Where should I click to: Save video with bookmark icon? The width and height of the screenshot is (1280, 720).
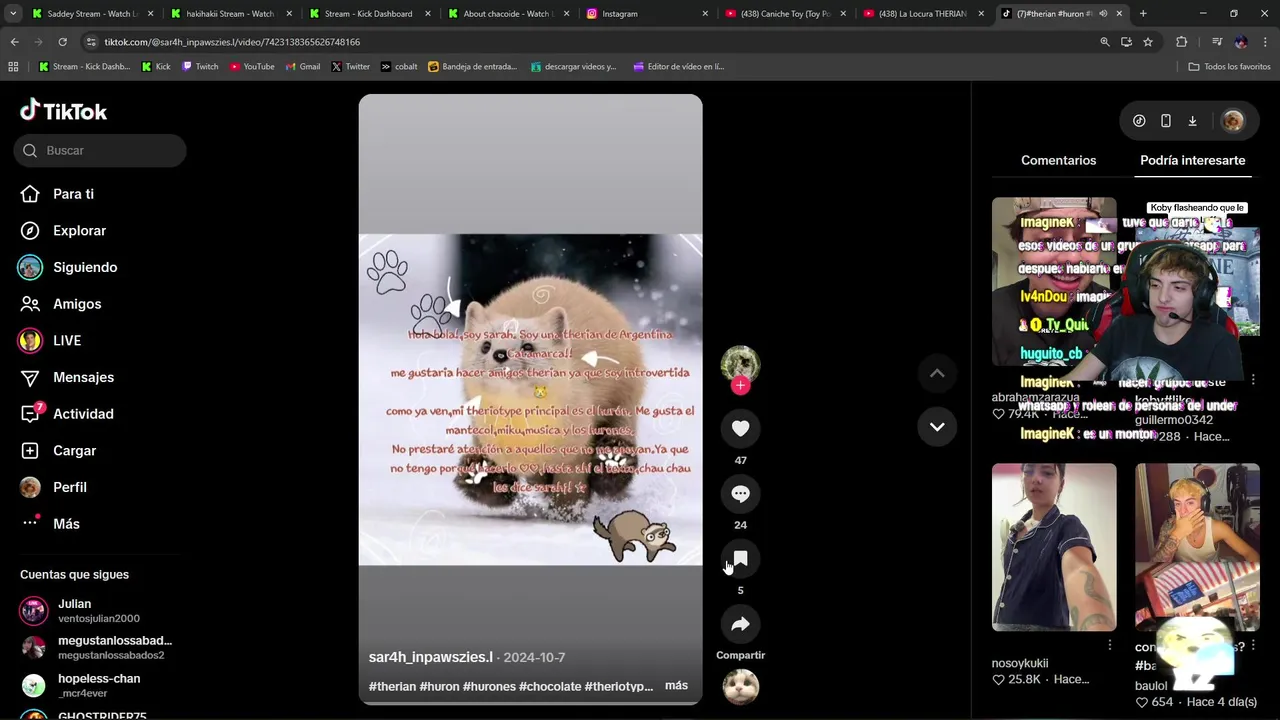(x=740, y=558)
